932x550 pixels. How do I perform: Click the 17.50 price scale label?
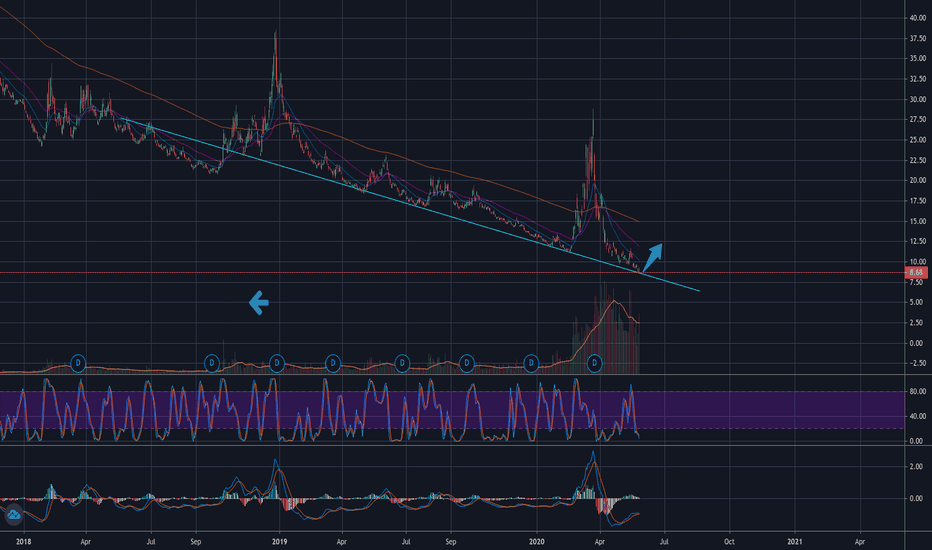coord(917,201)
